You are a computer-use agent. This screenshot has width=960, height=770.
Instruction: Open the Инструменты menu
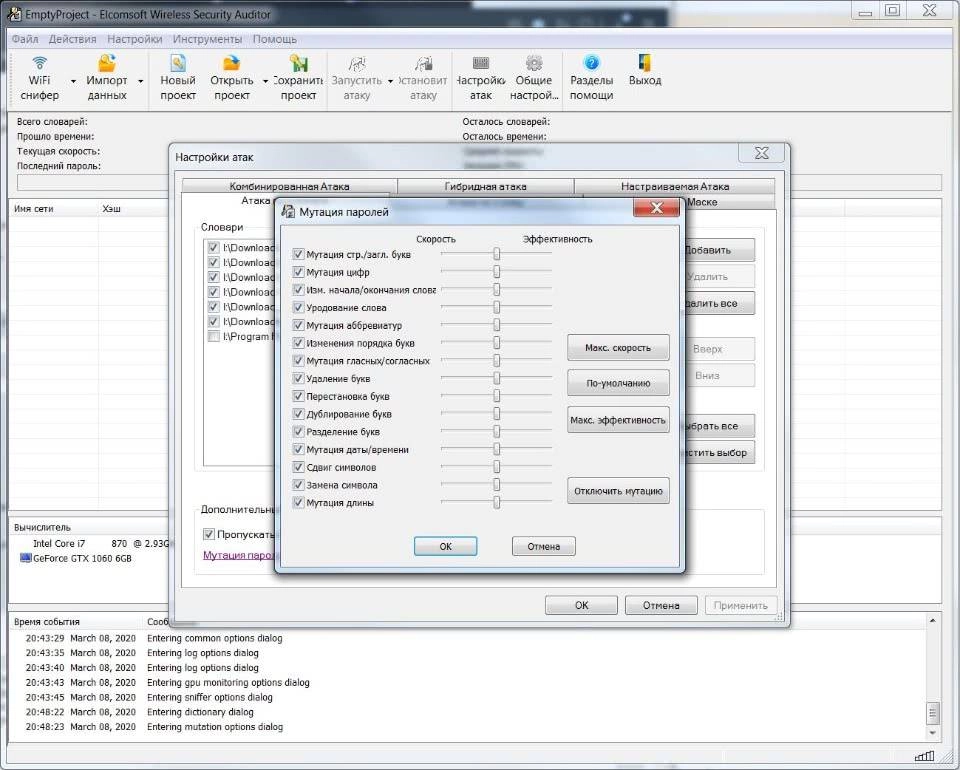[208, 39]
